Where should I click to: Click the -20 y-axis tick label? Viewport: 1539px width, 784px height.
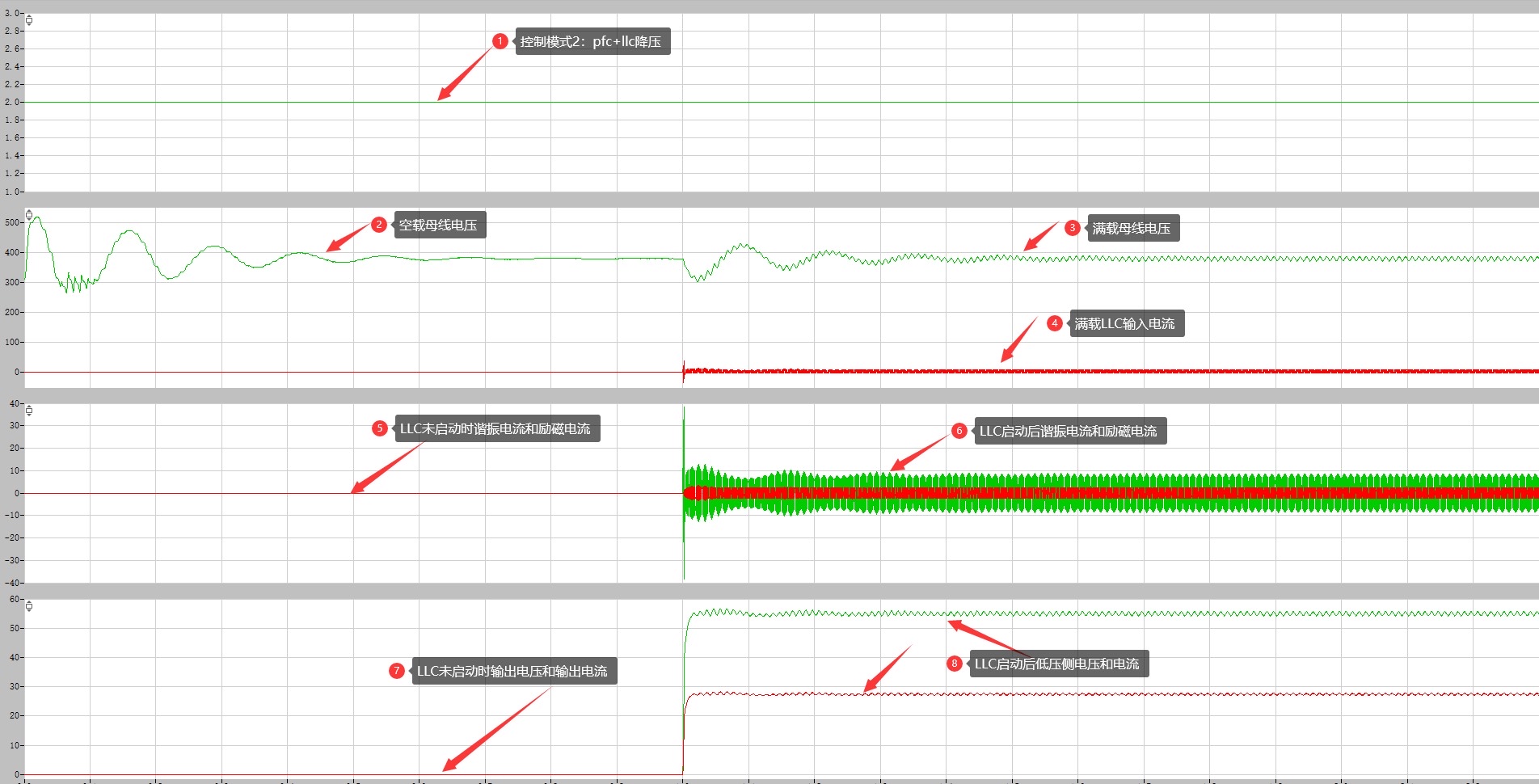pyautogui.click(x=11, y=537)
